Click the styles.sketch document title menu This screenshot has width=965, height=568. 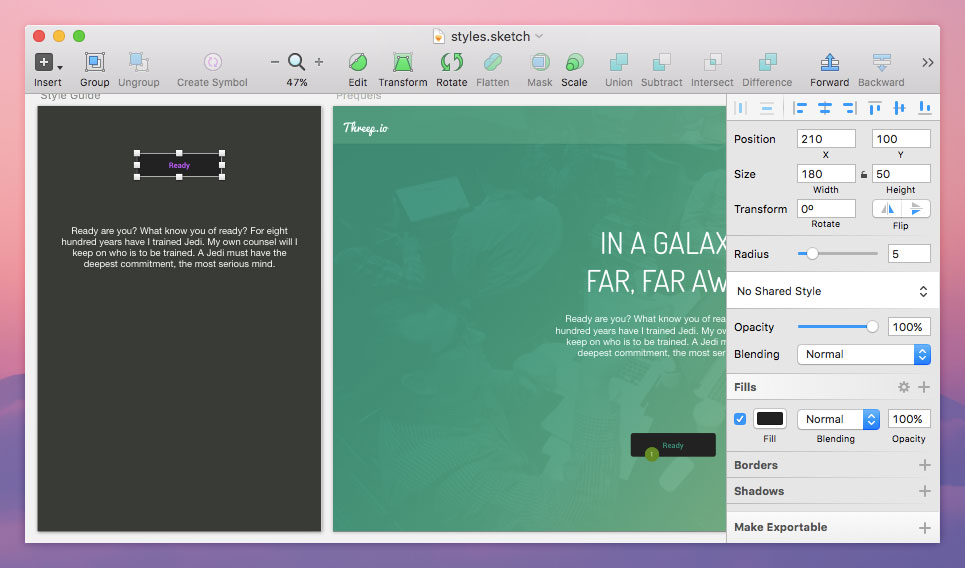(489, 36)
